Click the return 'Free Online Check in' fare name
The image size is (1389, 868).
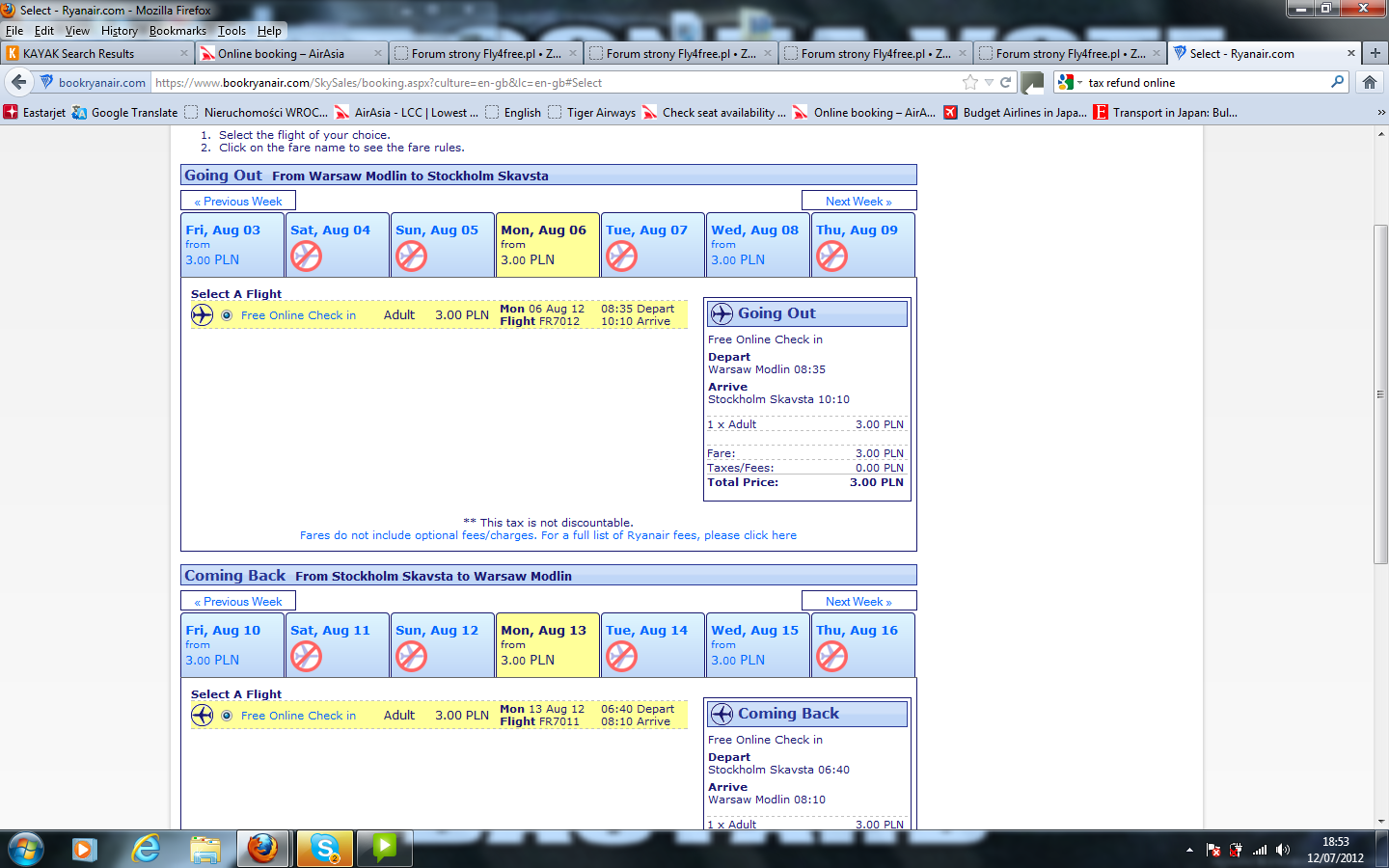point(298,716)
